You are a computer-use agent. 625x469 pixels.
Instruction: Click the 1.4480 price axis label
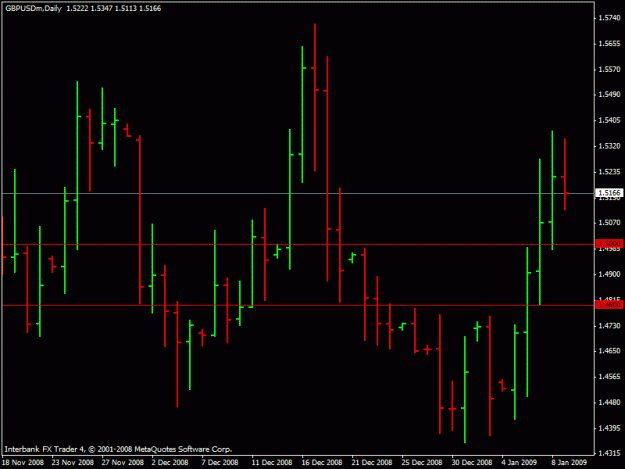coord(610,403)
